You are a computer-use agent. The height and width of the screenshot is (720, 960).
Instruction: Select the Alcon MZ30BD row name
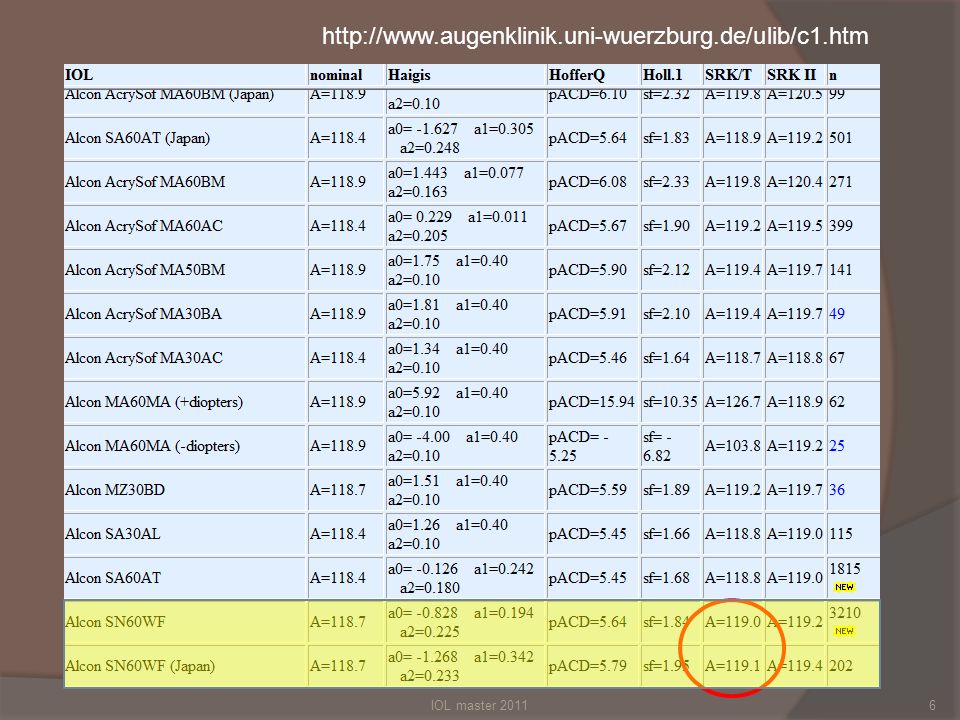[115, 490]
